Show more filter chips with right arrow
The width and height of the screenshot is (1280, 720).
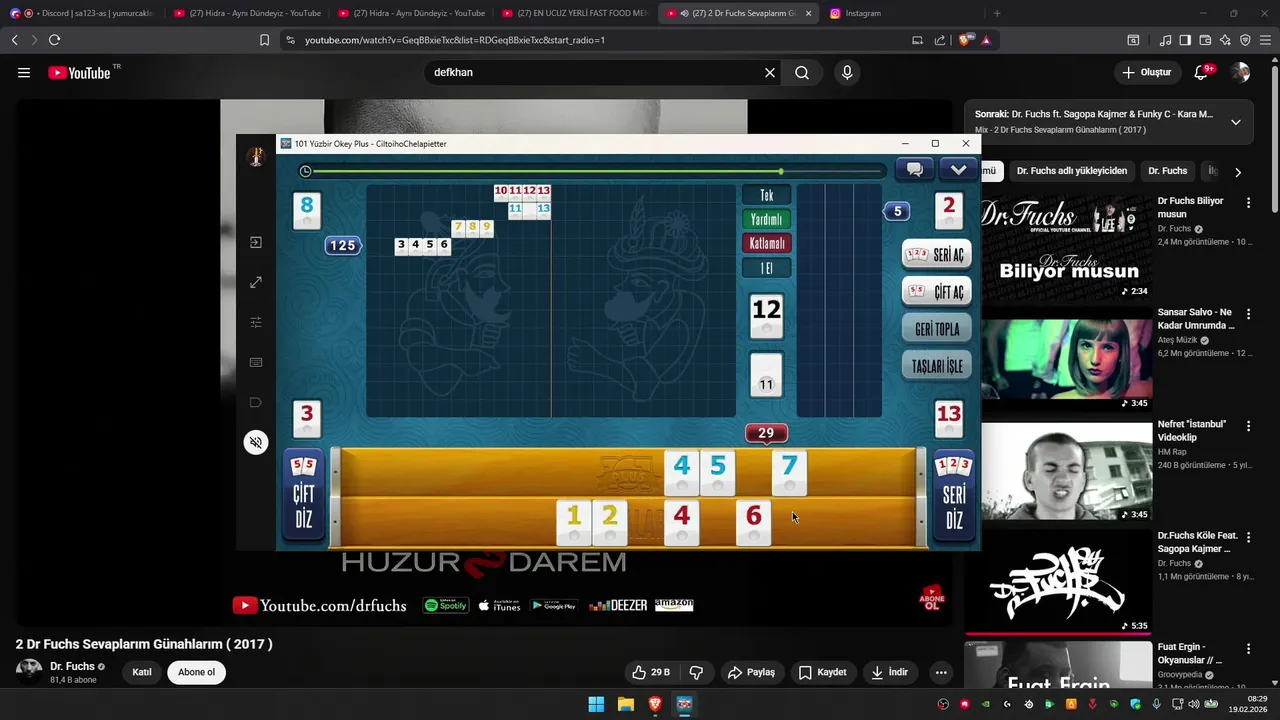(1238, 172)
